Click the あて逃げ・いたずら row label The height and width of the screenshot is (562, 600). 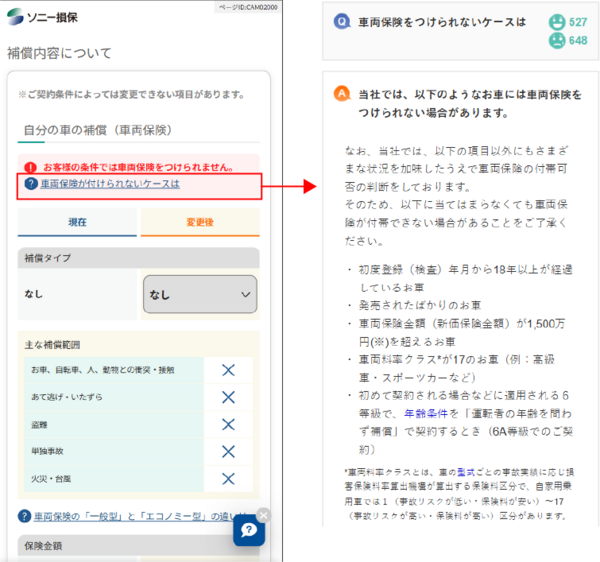click(67, 397)
